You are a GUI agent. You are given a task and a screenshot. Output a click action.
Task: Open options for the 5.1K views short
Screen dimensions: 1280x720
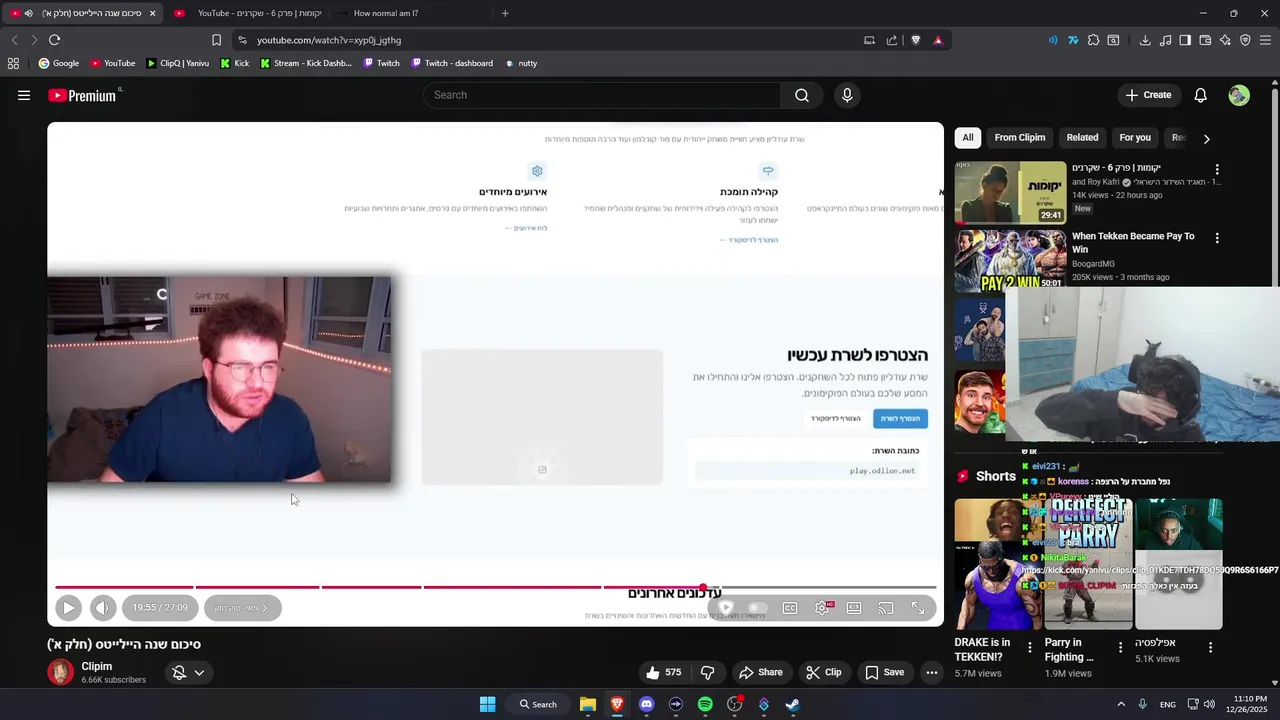tap(1210, 647)
